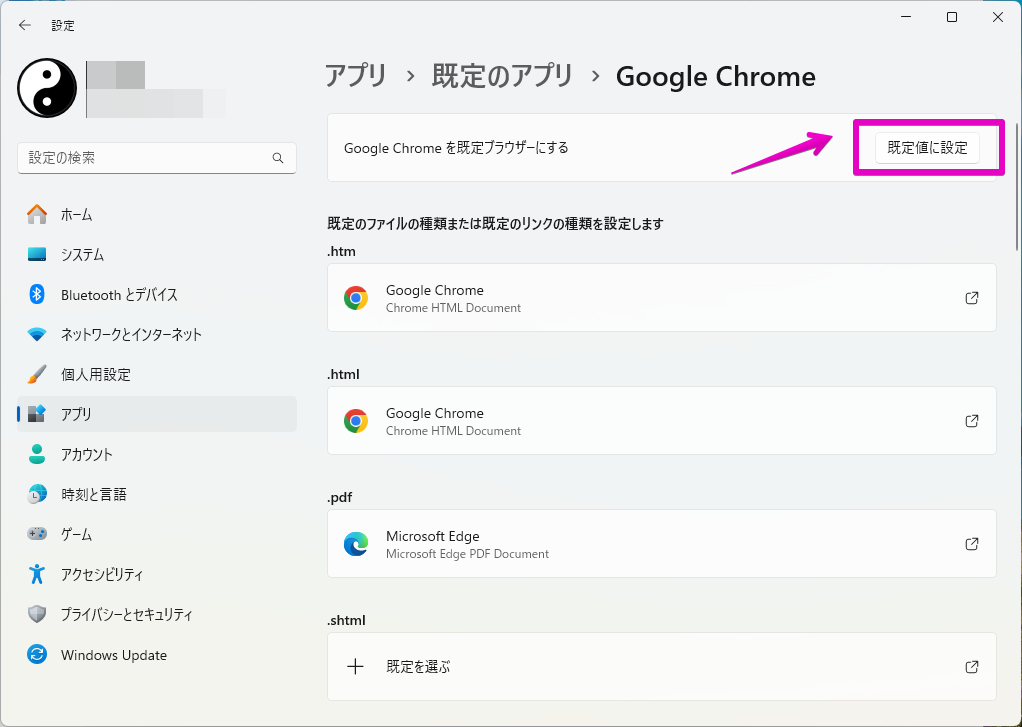
Task: Click the .htm file type label
Action: pyautogui.click(x=342, y=251)
